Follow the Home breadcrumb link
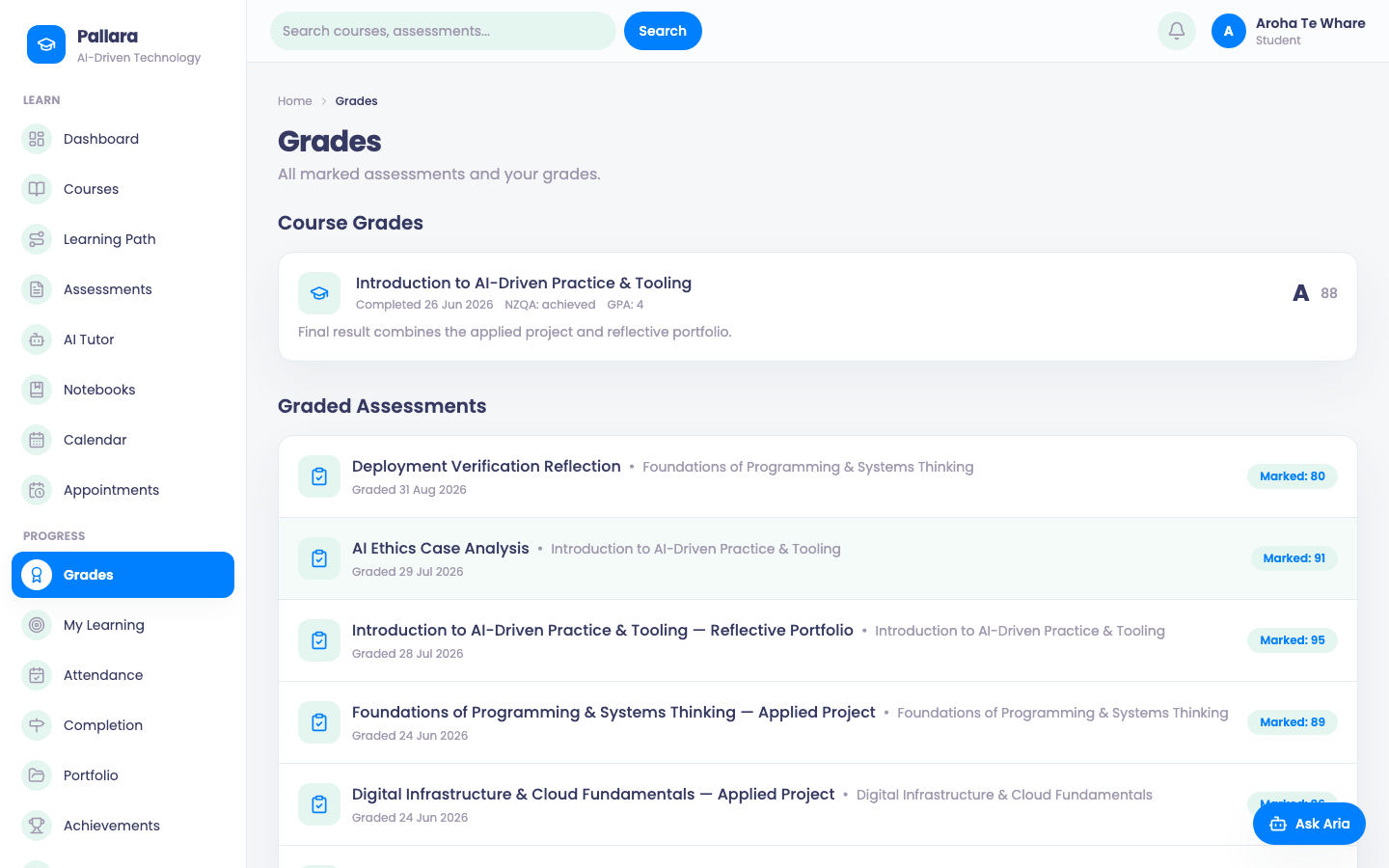Image resolution: width=1389 pixels, height=868 pixels. (295, 101)
